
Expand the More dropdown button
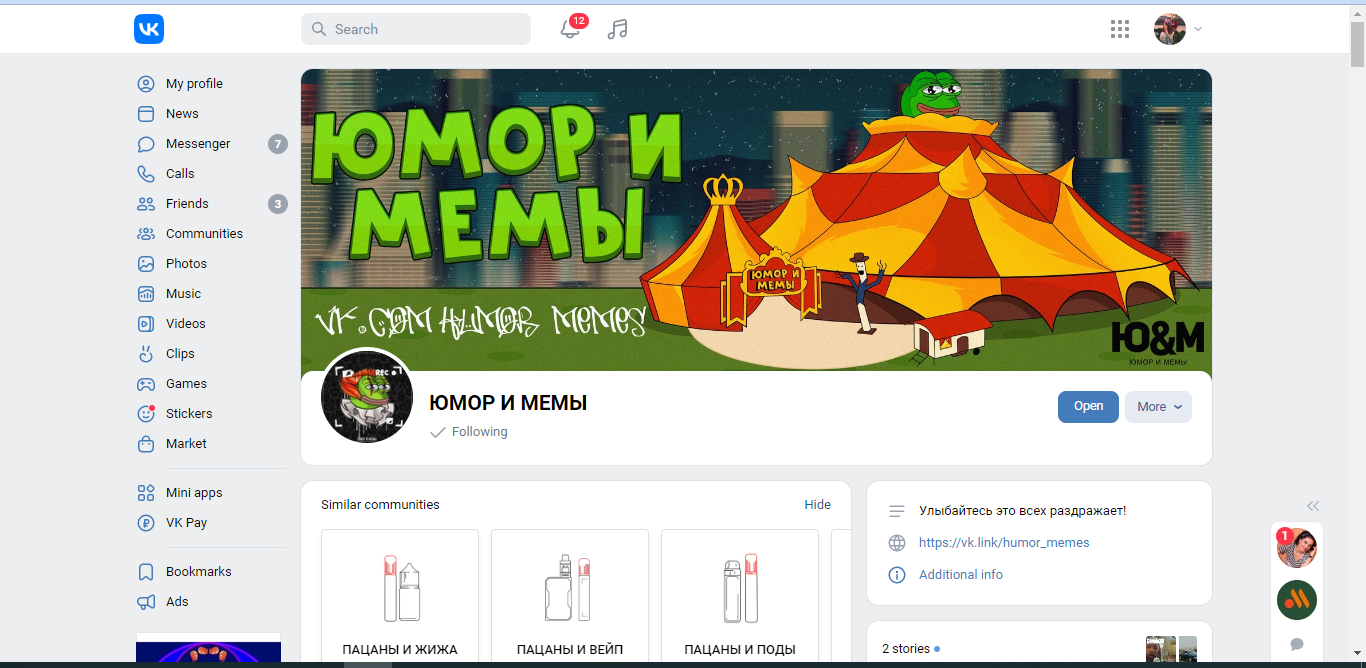[1158, 407]
